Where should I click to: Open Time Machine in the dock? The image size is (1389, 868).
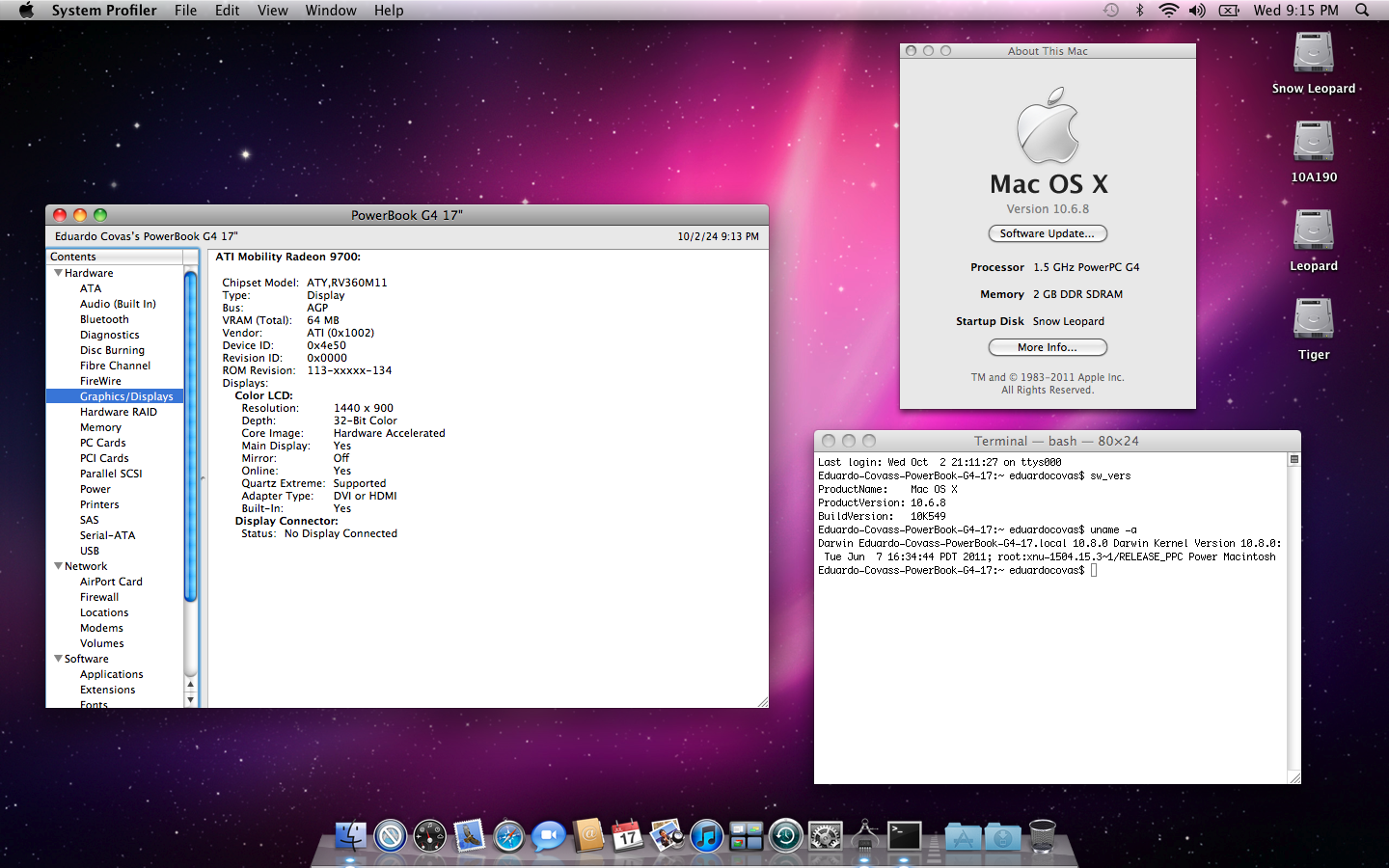click(785, 836)
